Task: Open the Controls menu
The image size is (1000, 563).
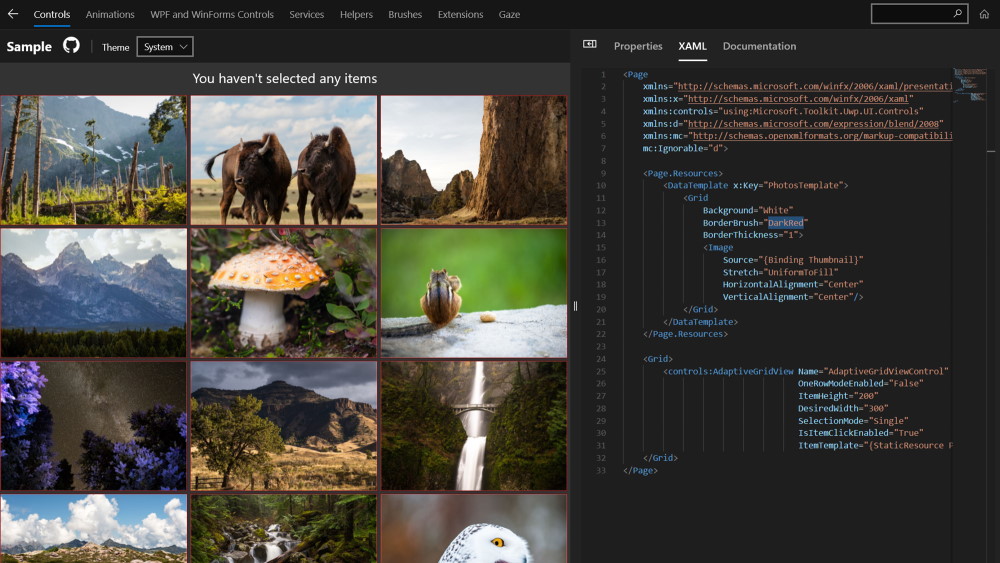Action: point(52,14)
